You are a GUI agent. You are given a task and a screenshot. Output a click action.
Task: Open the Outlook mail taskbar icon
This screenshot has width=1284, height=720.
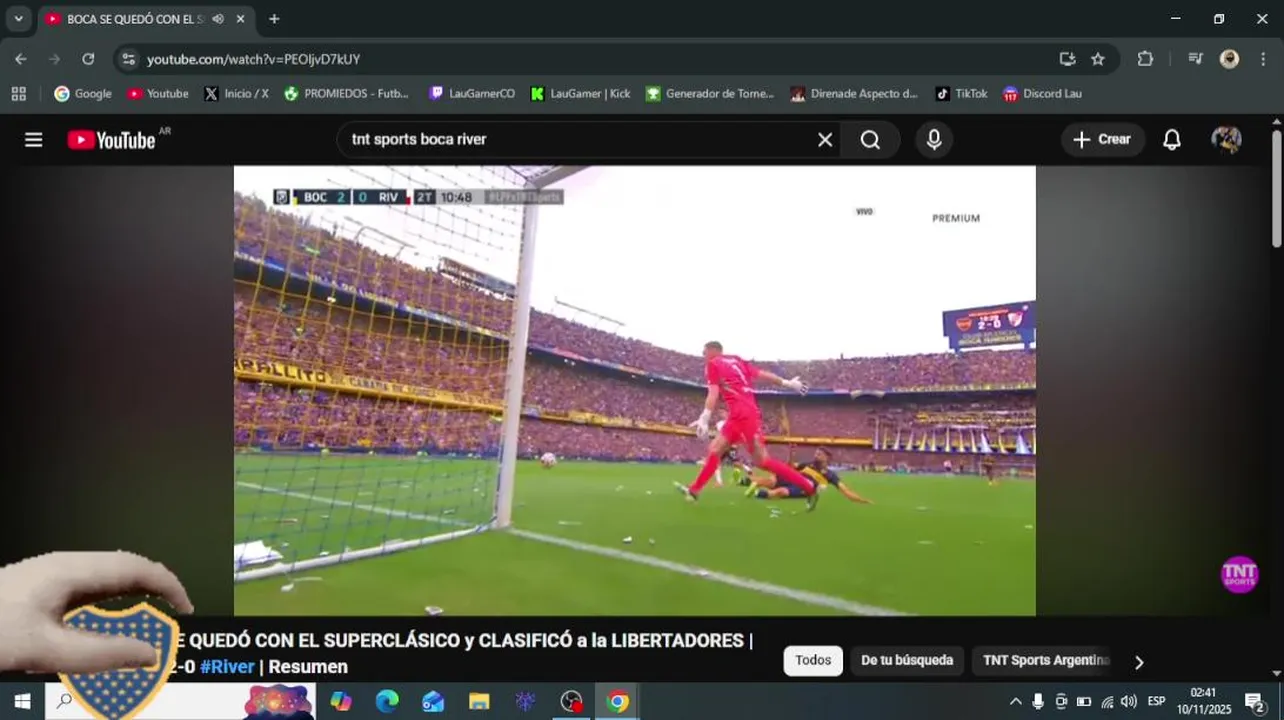pos(433,701)
